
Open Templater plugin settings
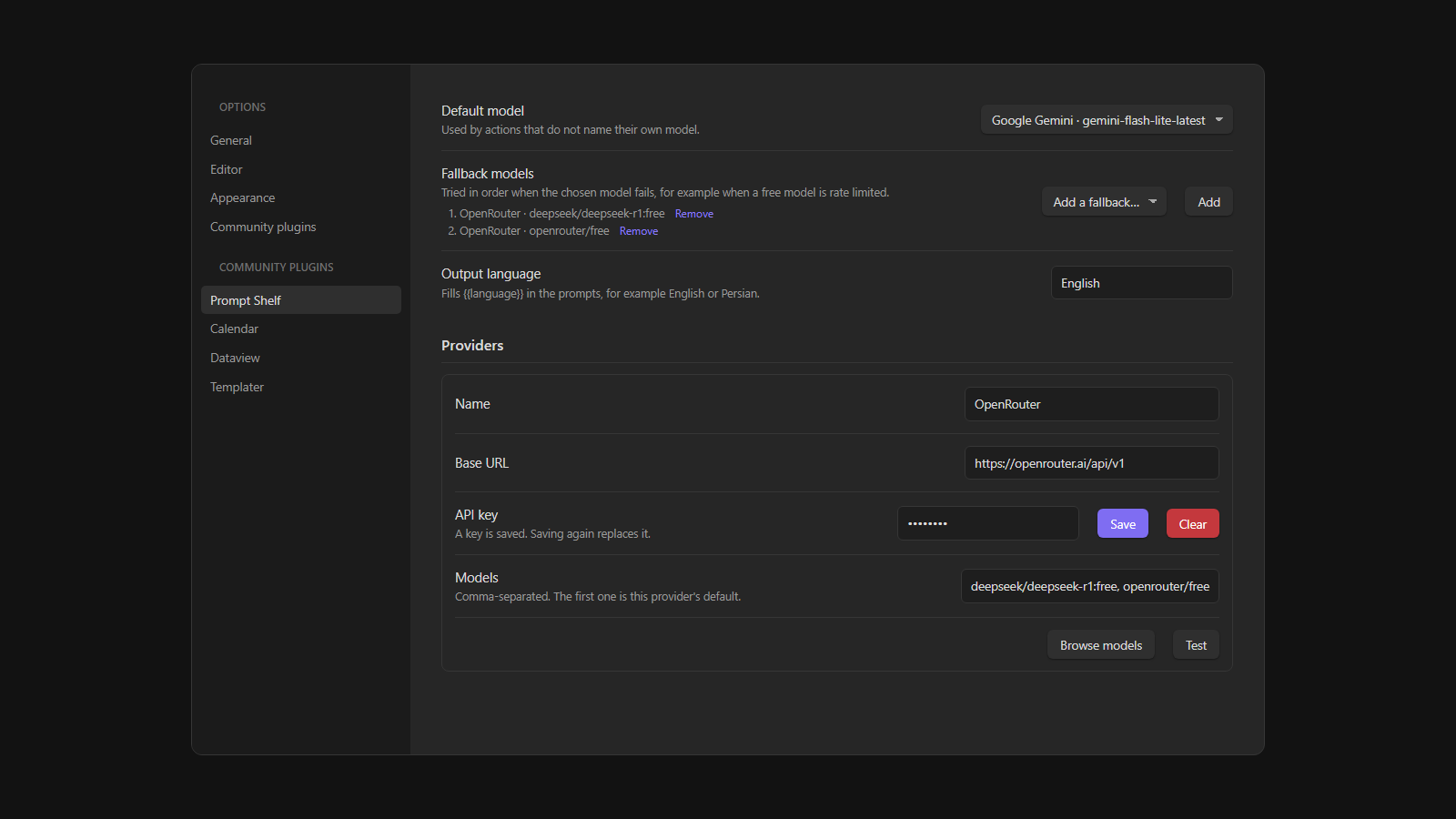point(301,387)
